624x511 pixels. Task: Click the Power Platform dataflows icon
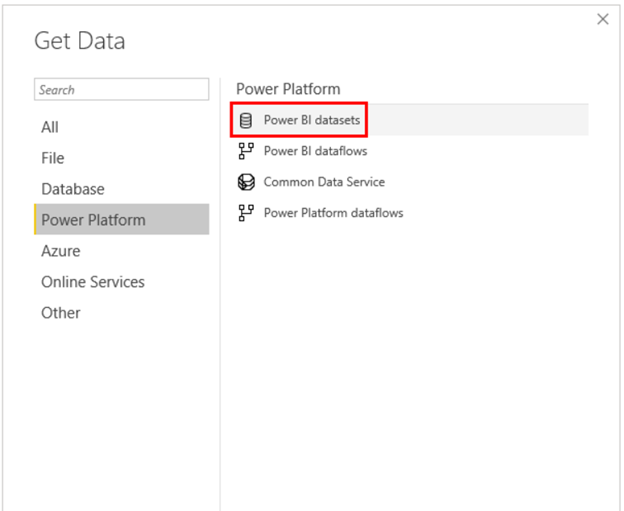click(x=246, y=213)
